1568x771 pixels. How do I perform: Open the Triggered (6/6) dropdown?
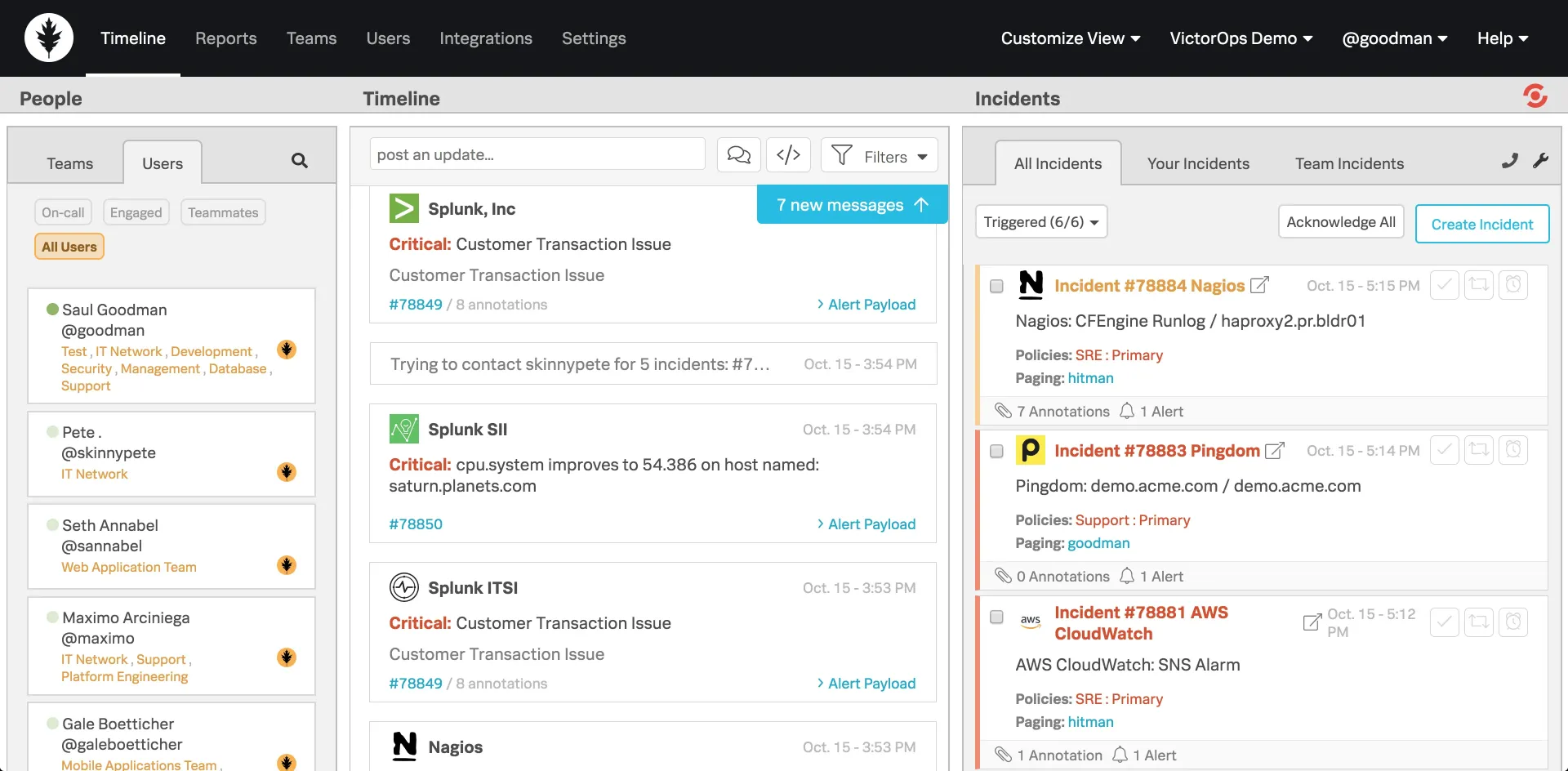tap(1041, 222)
